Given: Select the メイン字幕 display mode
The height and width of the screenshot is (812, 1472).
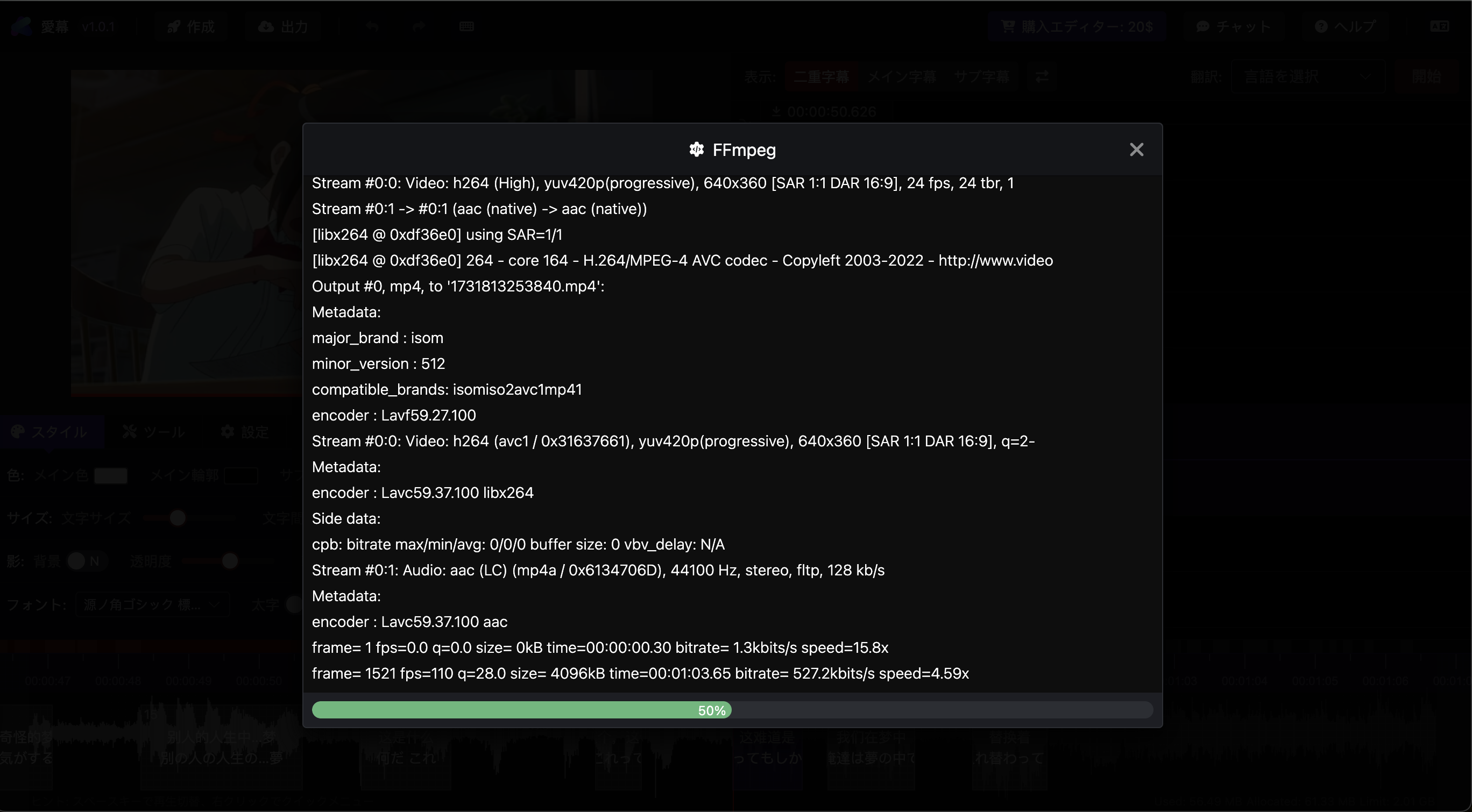Looking at the screenshot, I should coord(902,76).
